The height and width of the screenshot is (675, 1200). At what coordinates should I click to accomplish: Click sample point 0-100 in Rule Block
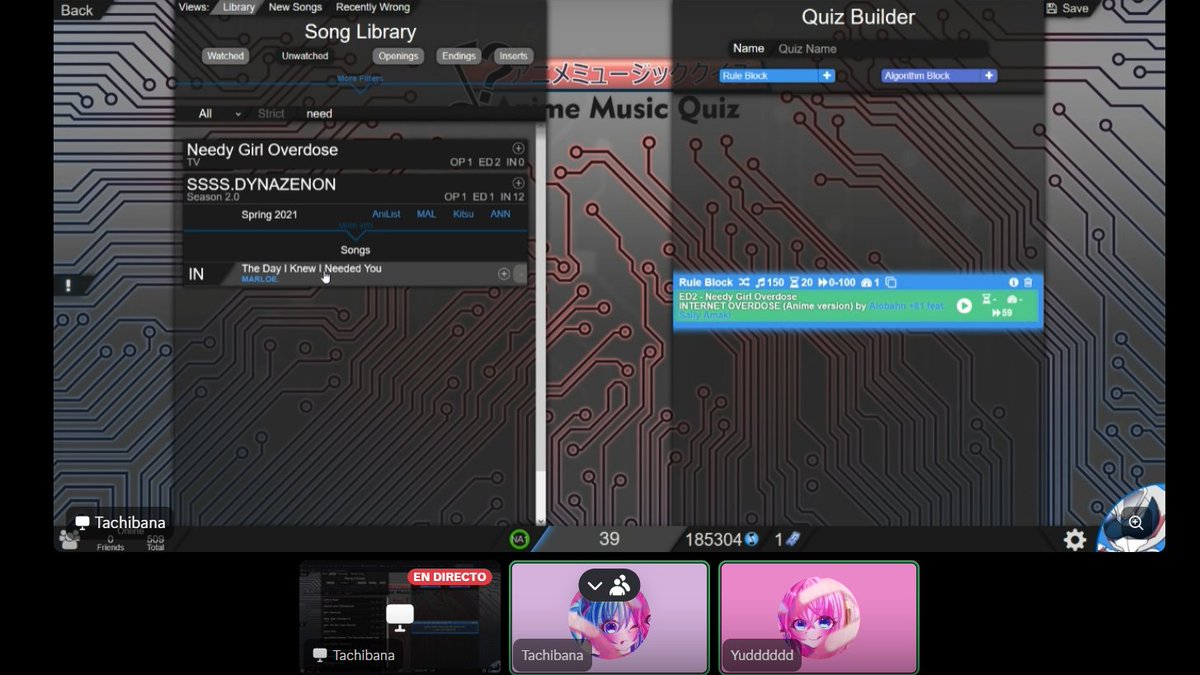click(836, 283)
